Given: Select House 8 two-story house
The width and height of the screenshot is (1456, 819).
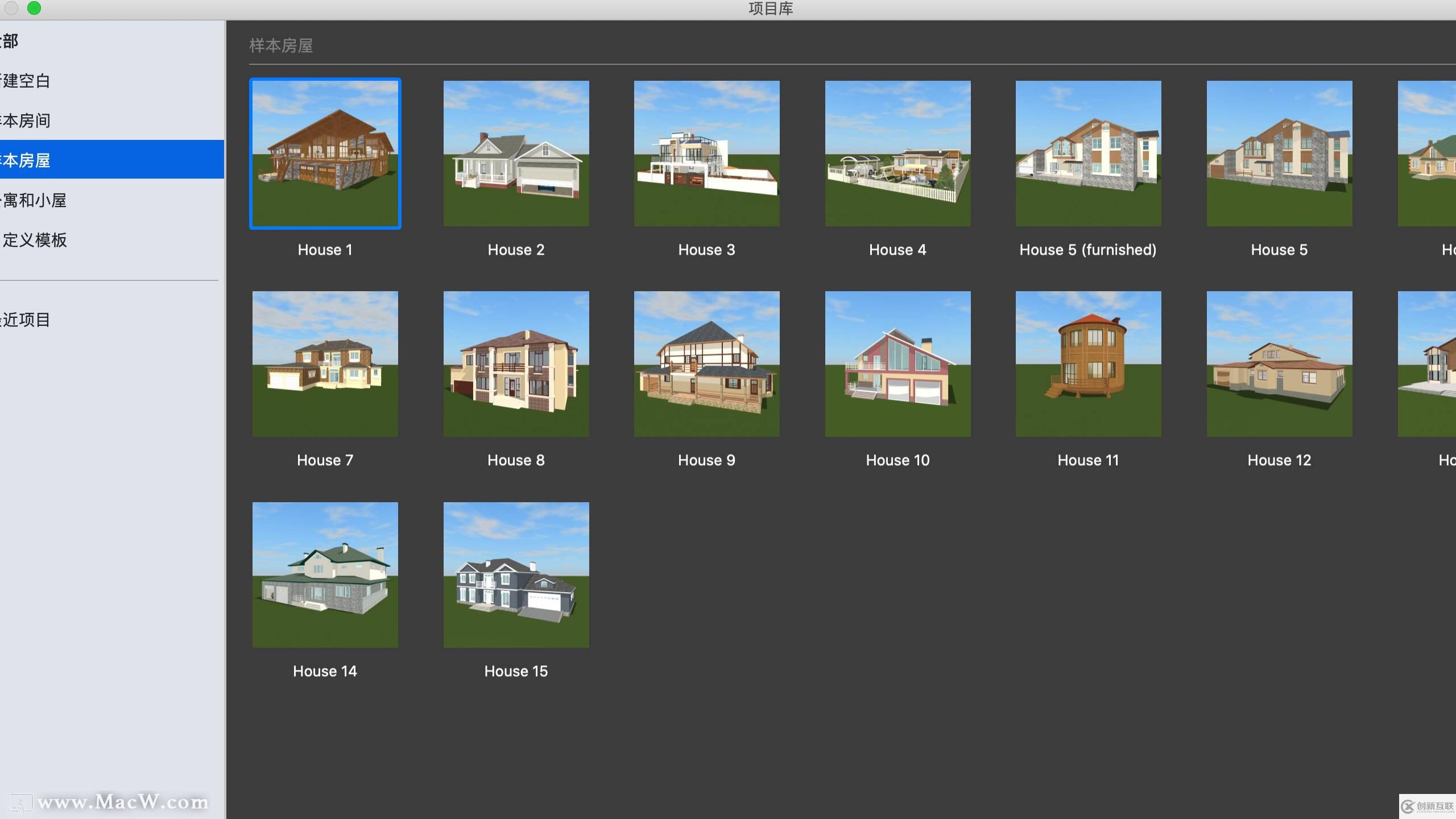Looking at the screenshot, I should tap(516, 363).
